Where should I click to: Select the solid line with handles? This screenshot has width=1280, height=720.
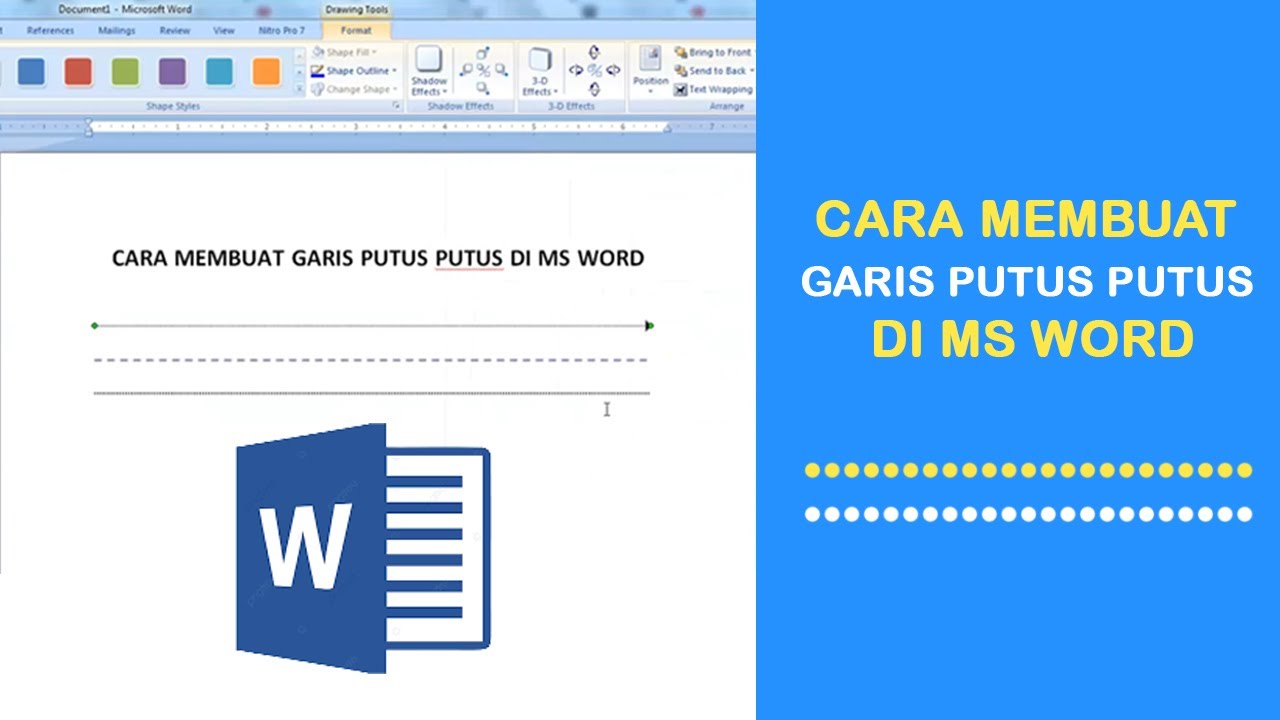(371, 325)
